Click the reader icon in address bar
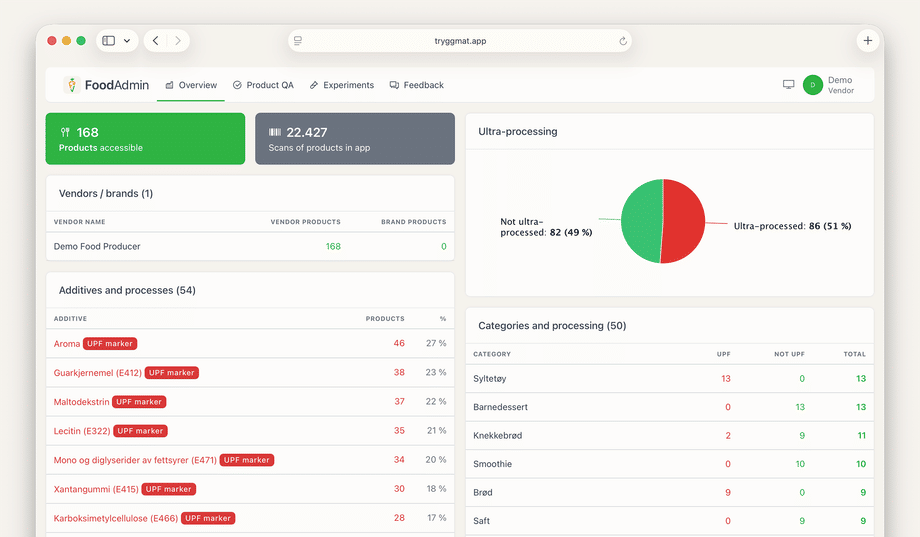 pyautogui.click(x=298, y=40)
